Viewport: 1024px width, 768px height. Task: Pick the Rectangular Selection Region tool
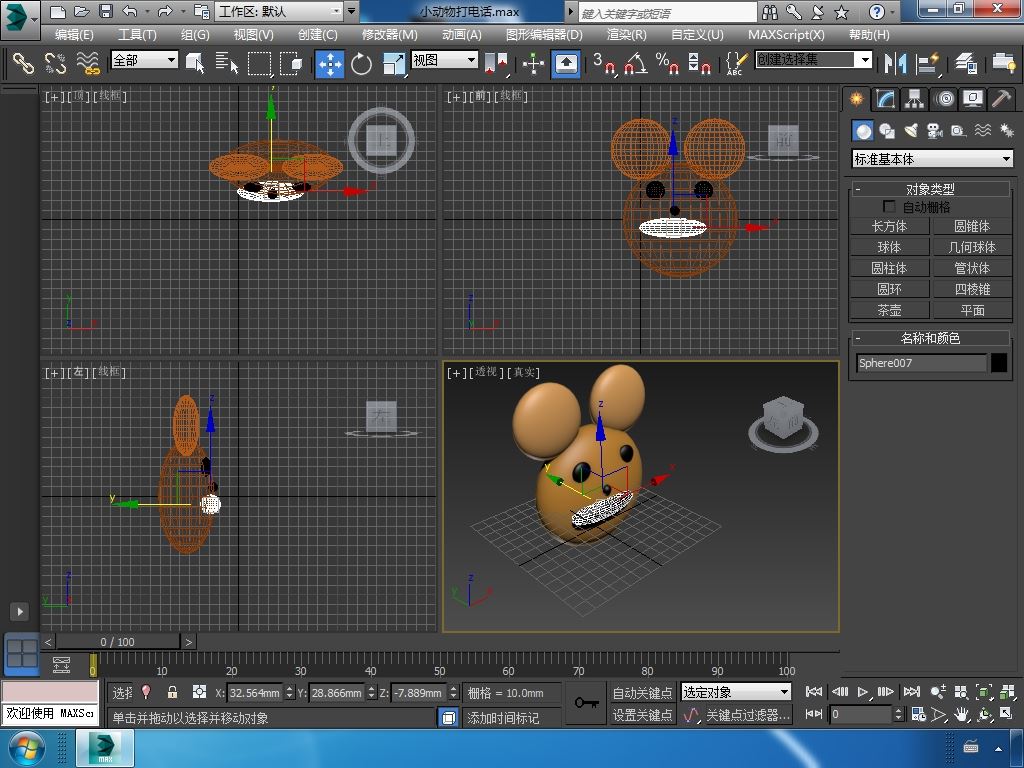[x=259, y=63]
